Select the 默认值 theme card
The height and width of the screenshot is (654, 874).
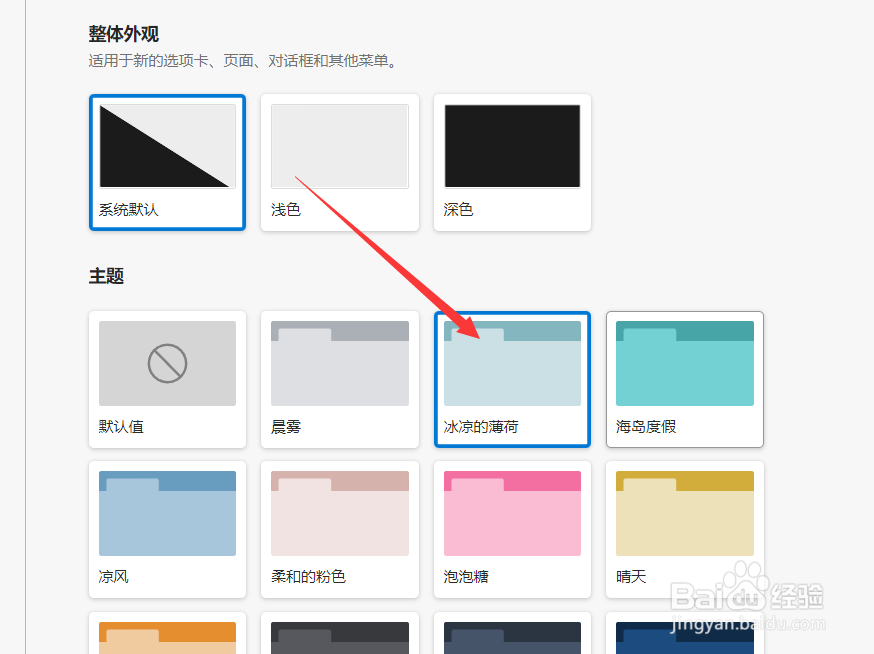(167, 379)
